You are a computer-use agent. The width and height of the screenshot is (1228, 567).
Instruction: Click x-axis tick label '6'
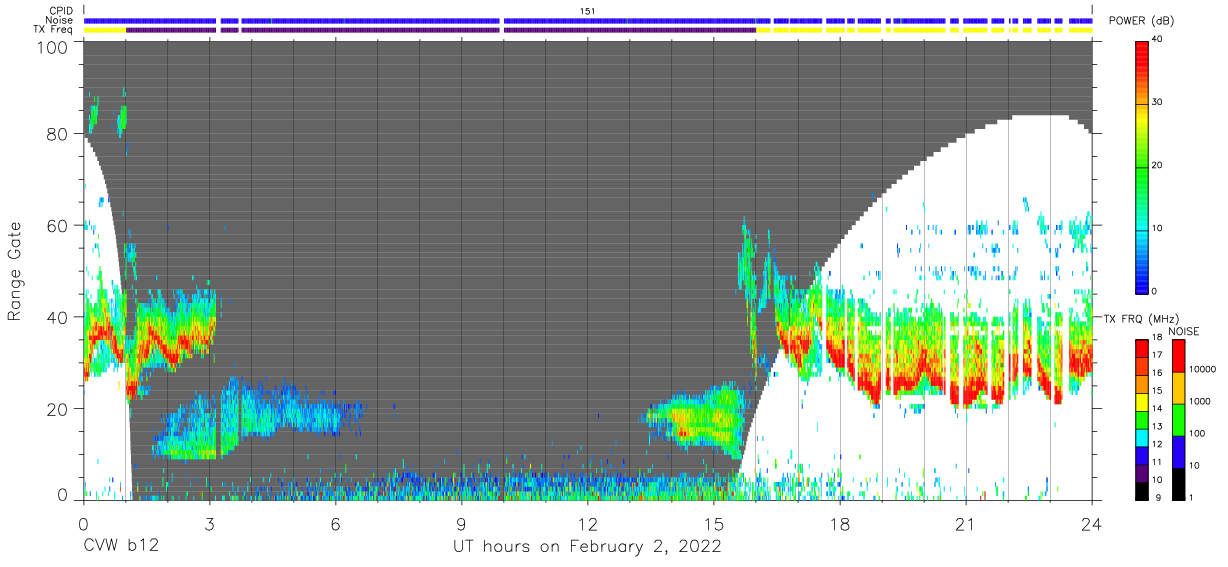(335, 522)
